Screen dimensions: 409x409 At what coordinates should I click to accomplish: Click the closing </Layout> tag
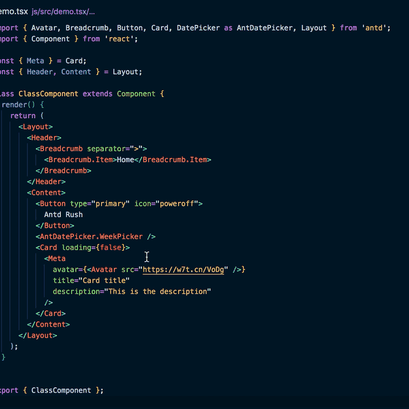point(38,336)
